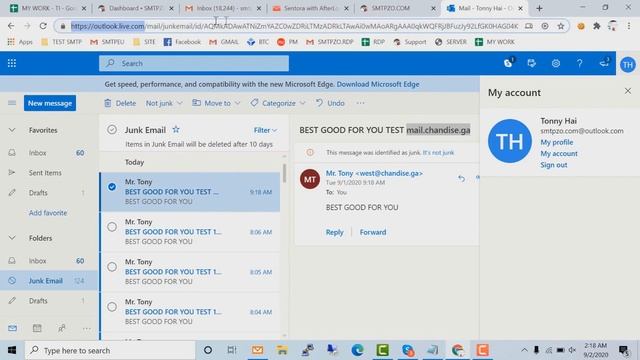The height and width of the screenshot is (360, 640).
Task: Open the Filter dropdown
Action: (x=265, y=130)
